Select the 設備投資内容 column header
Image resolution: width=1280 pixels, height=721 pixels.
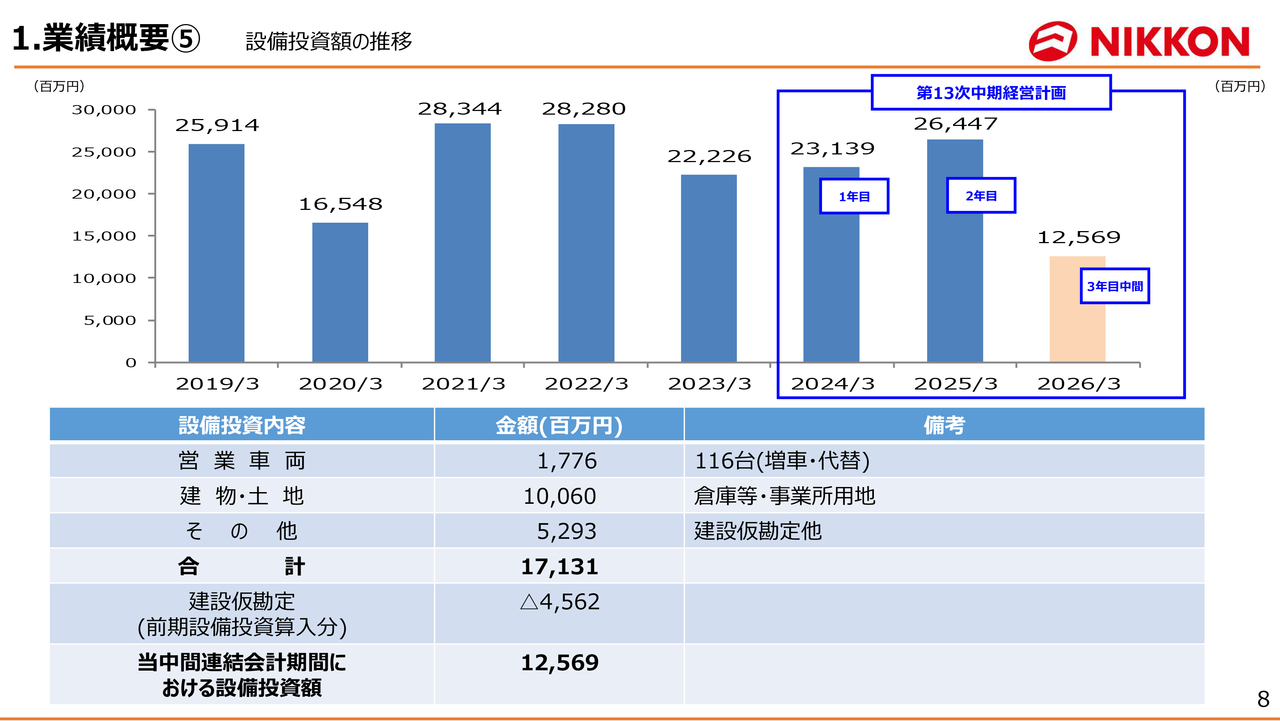tap(242, 425)
